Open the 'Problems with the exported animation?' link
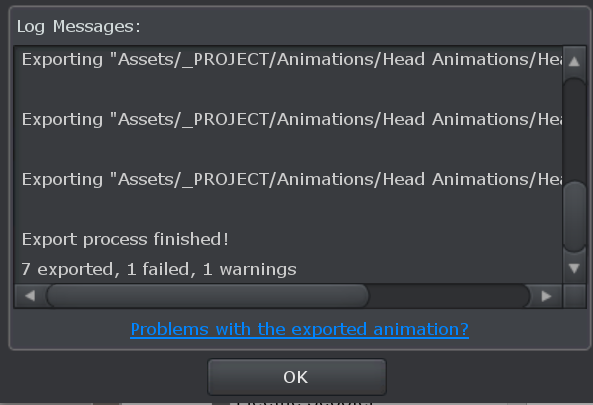Screen dimensions: 593x405 (x=300, y=329)
